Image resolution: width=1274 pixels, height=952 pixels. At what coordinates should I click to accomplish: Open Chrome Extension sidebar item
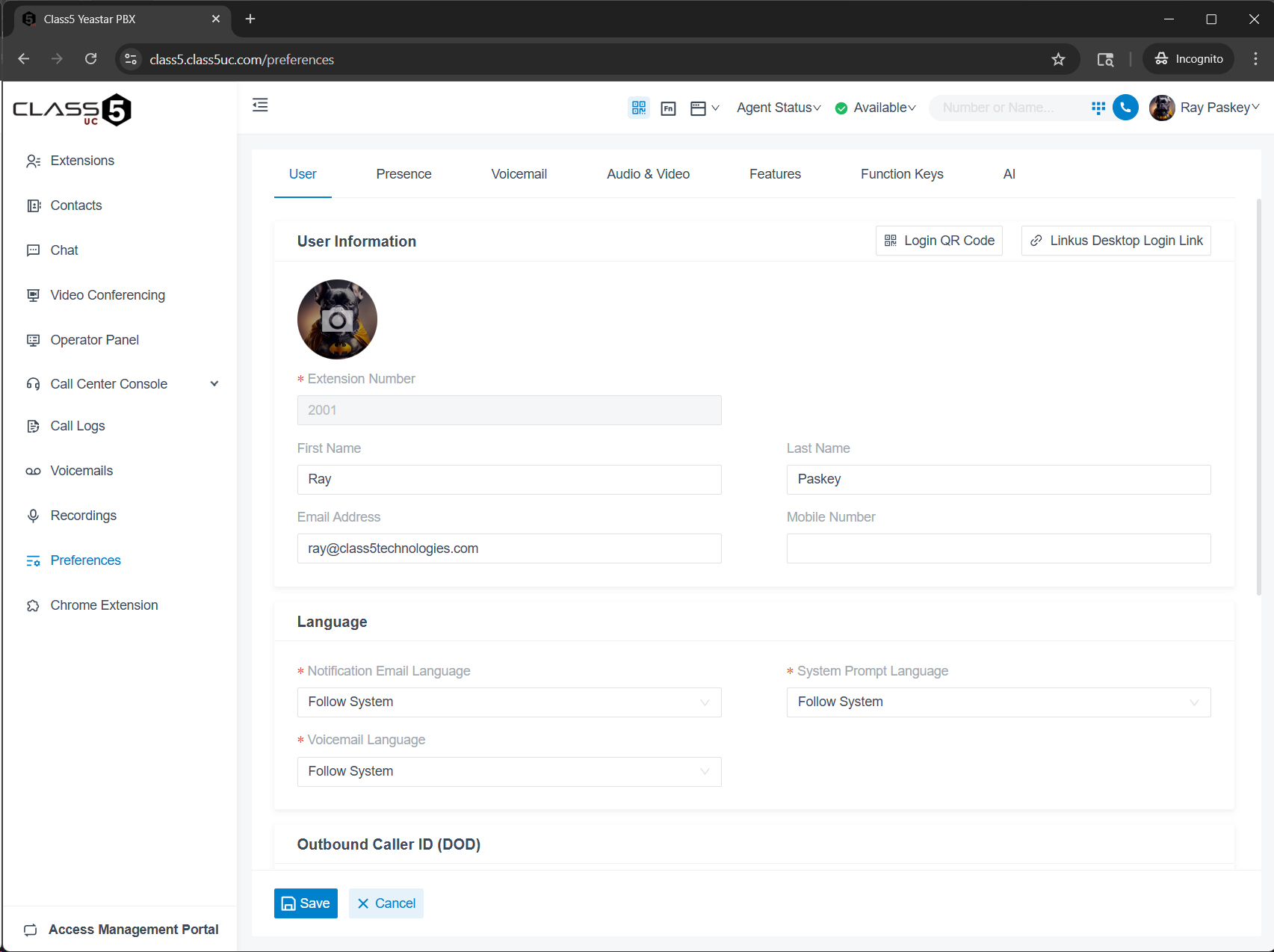[x=104, y=605]
